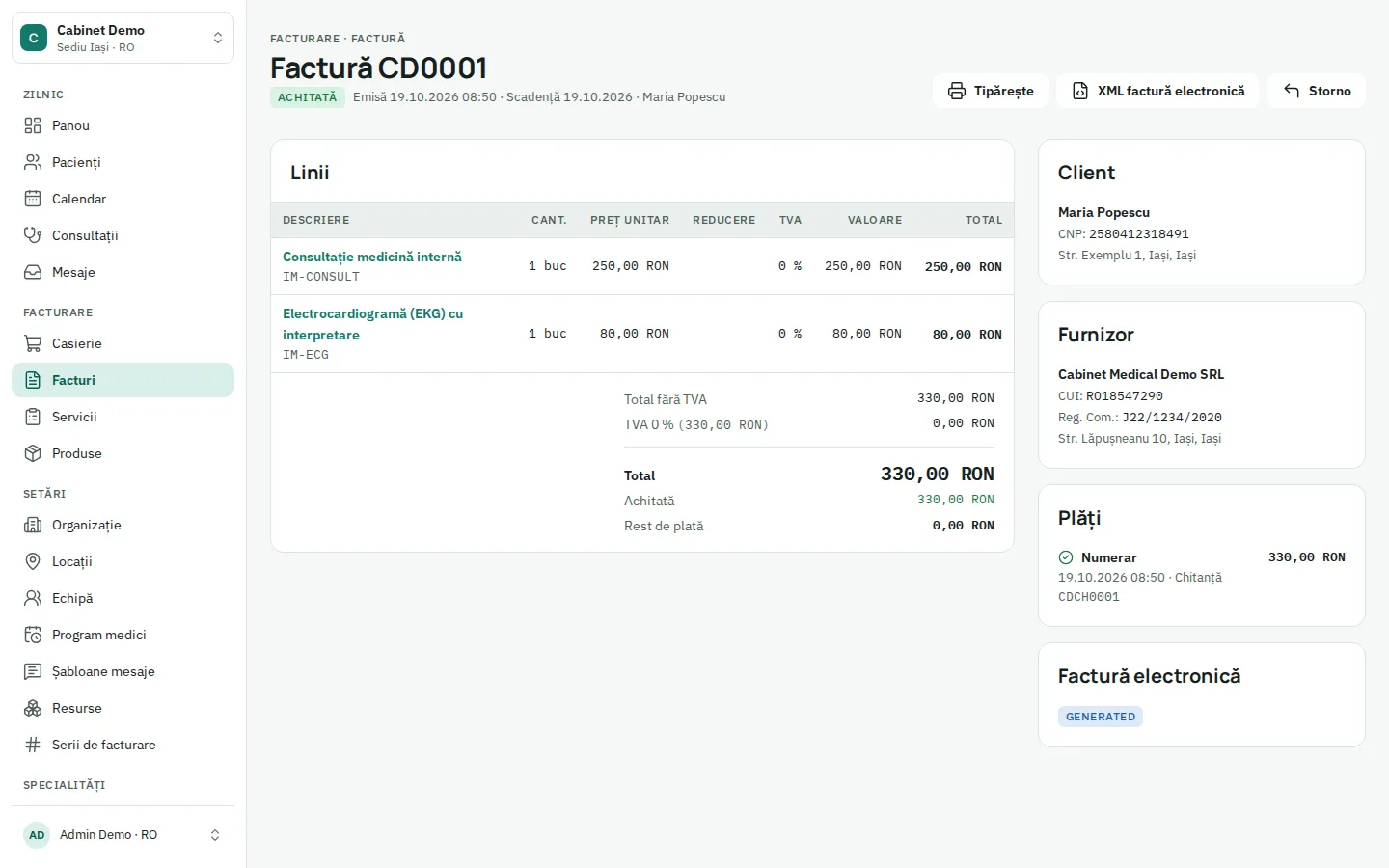This screenshot has width=1389, height=868.
Task: Click the Pacienți people icon
Action: pyautogui.click(x=33, y=162)
